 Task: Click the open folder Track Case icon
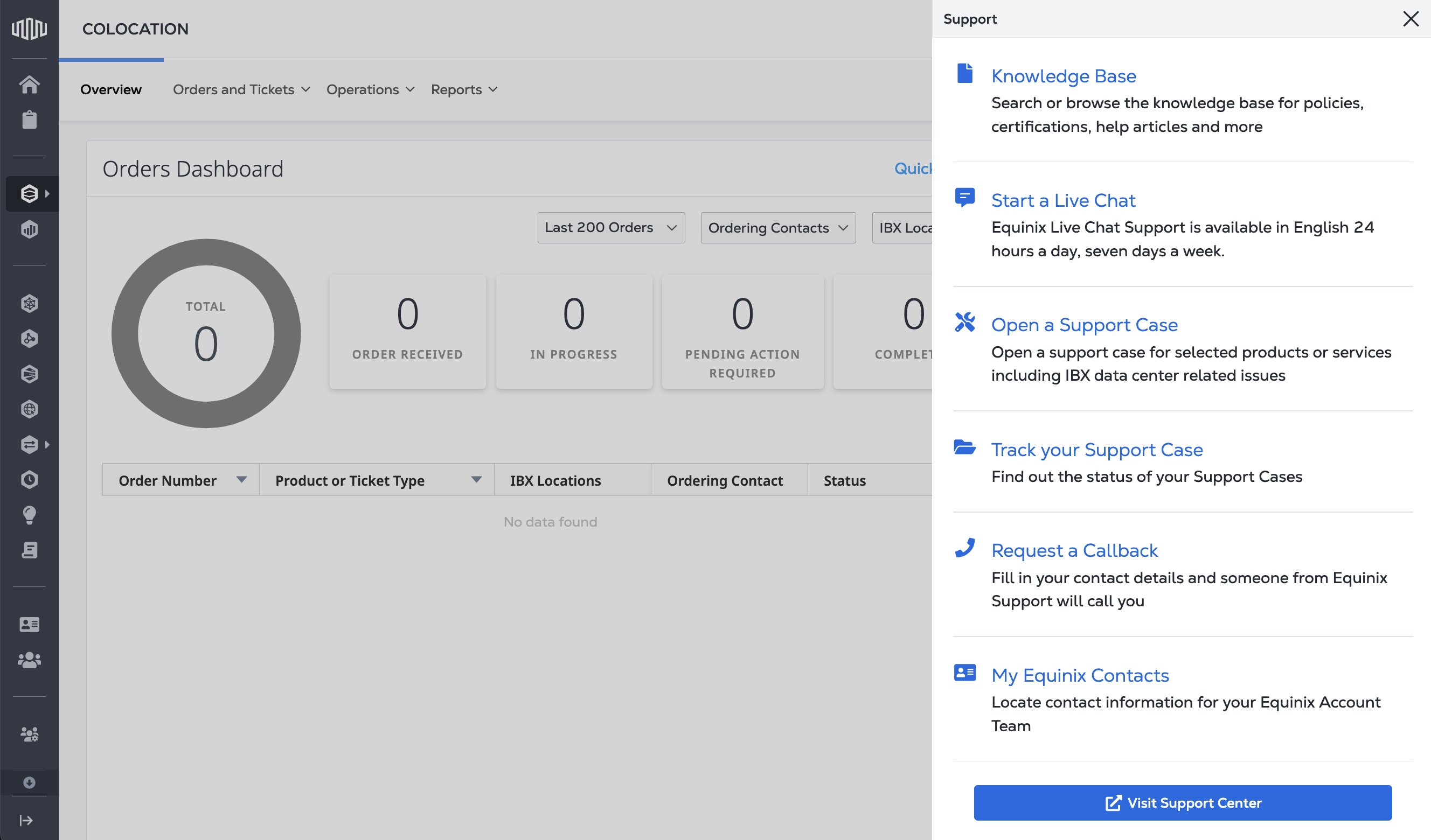tap(965, 447)
